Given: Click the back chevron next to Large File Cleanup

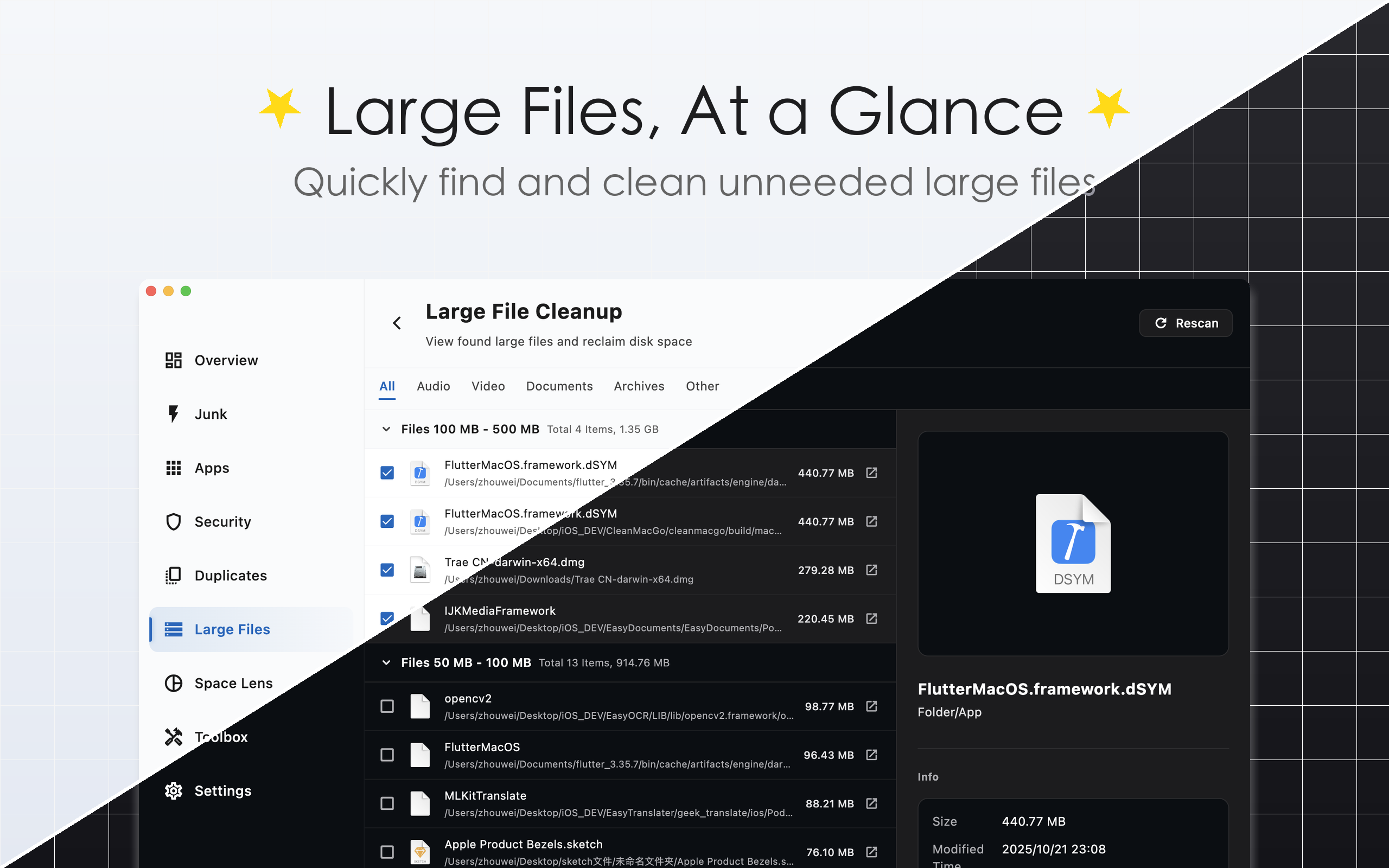Looking at the screenshot, I should [397, 323].
